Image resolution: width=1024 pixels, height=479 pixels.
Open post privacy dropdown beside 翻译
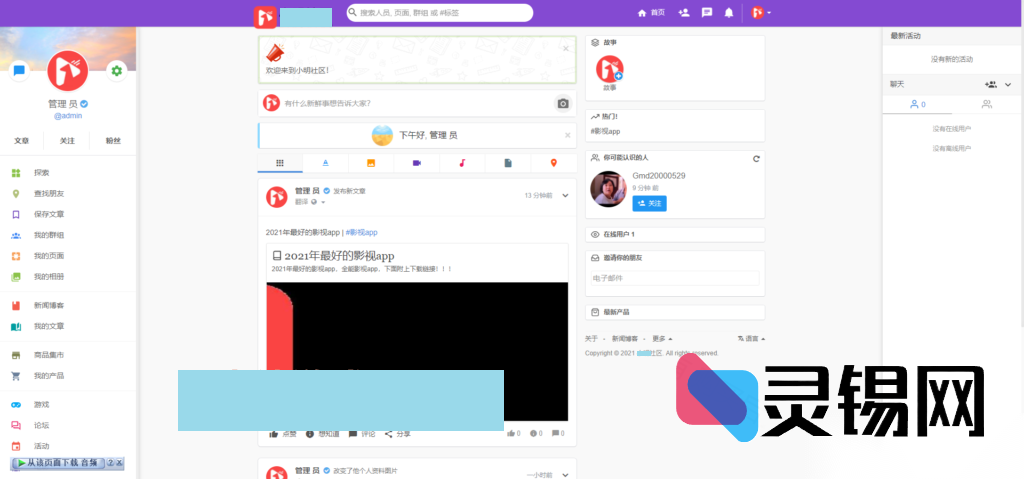click(318, 202)
